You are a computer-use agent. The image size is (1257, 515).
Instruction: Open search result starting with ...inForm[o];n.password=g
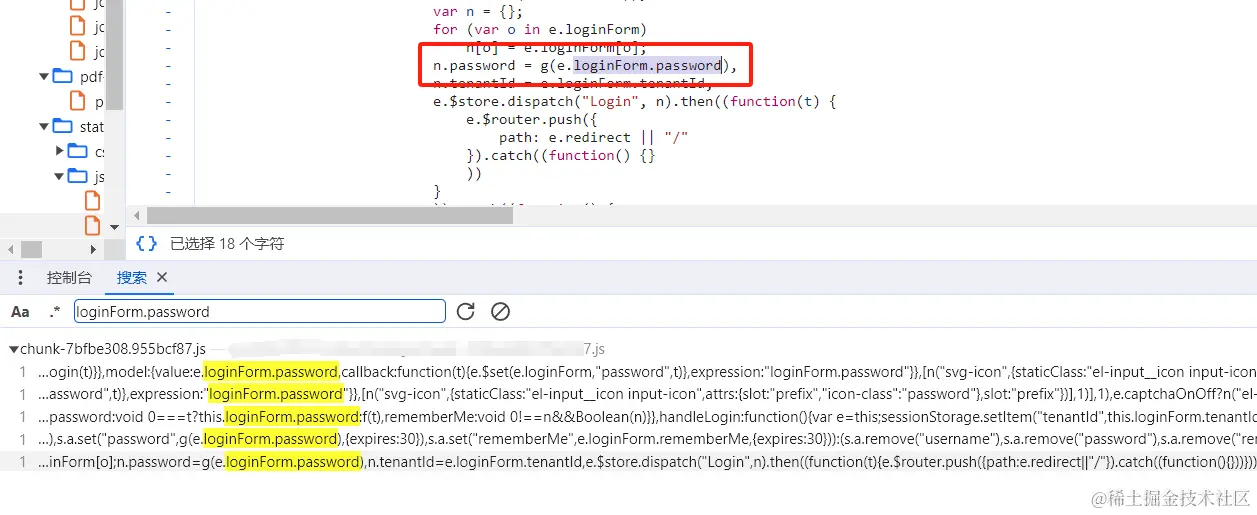tap(647, 461)
